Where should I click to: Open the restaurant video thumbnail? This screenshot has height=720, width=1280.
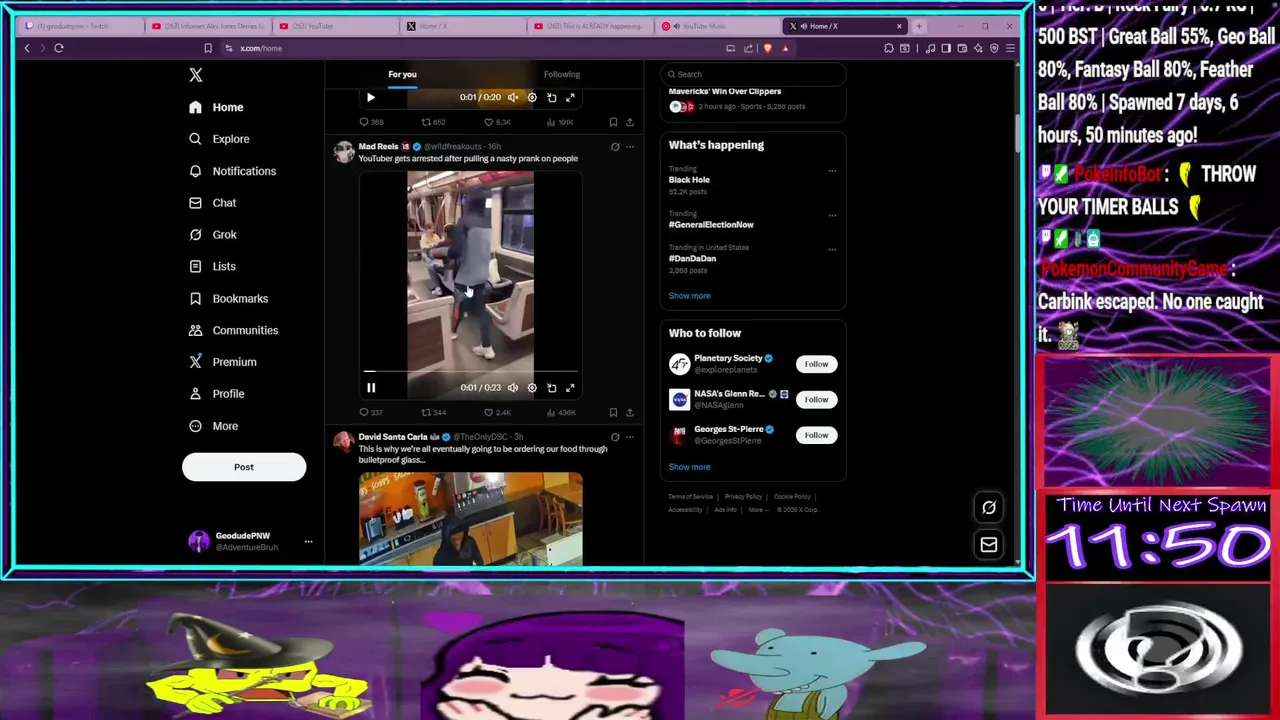point(471,519)
